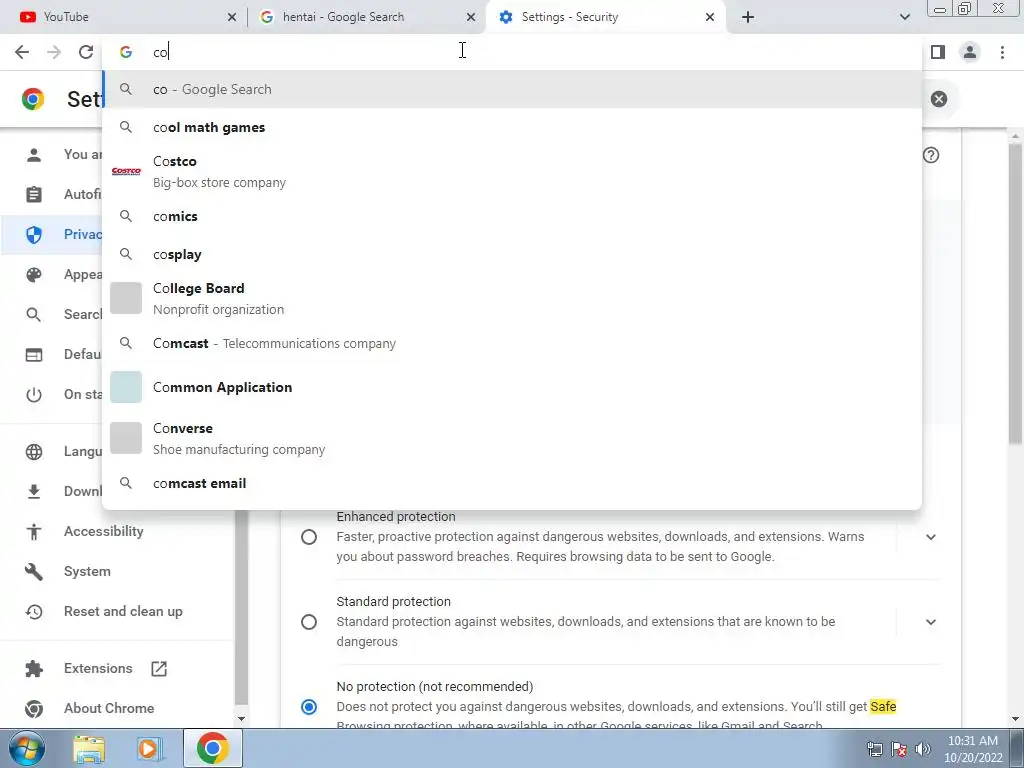This screenshot has height=768, width=1024.
Task: Select the On startup power icon
Action: 34,394
